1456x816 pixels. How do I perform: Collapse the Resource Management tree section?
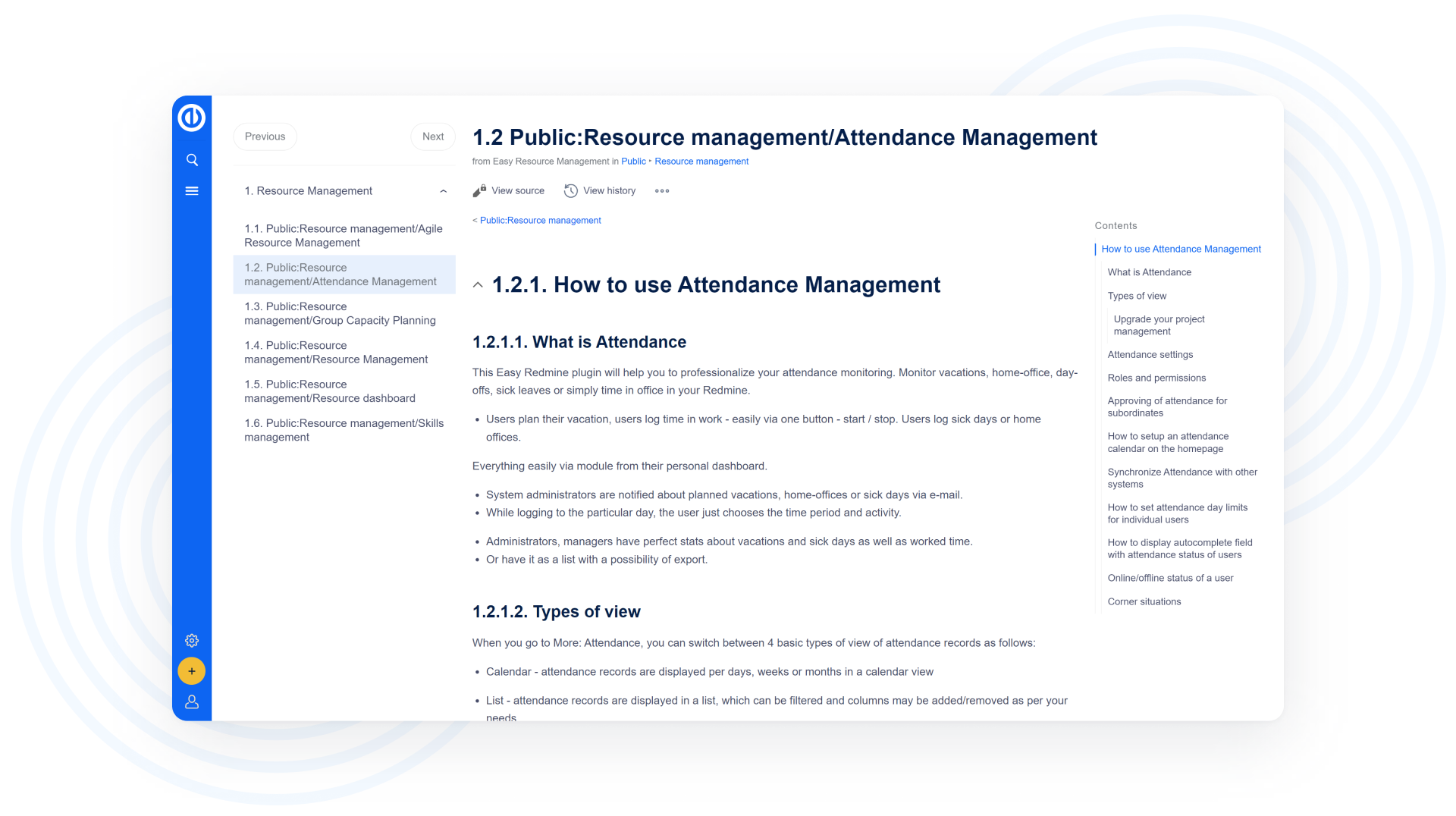click(444, 191)
